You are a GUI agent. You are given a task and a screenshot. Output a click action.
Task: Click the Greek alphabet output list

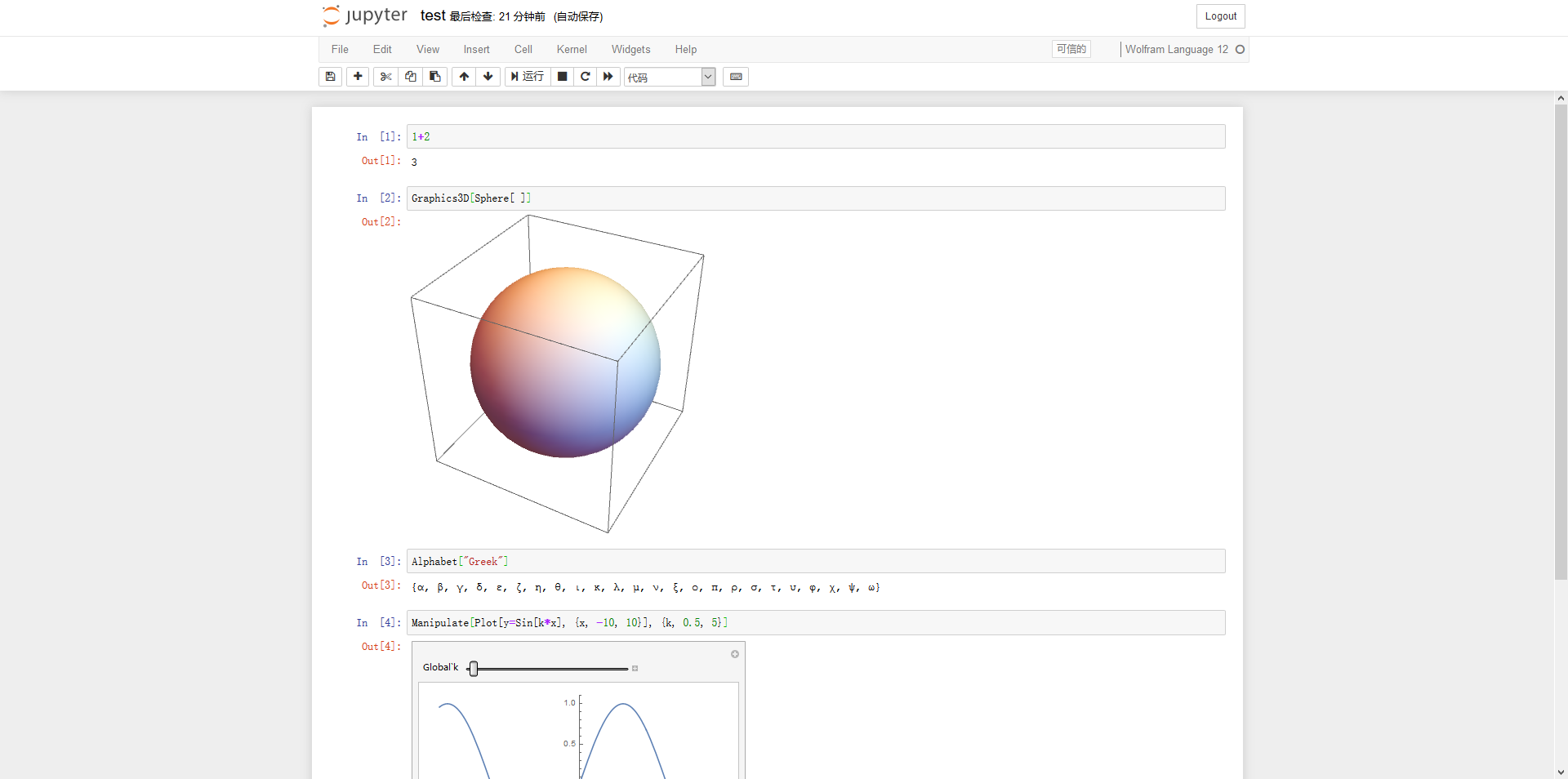click(x=645, y=587)
